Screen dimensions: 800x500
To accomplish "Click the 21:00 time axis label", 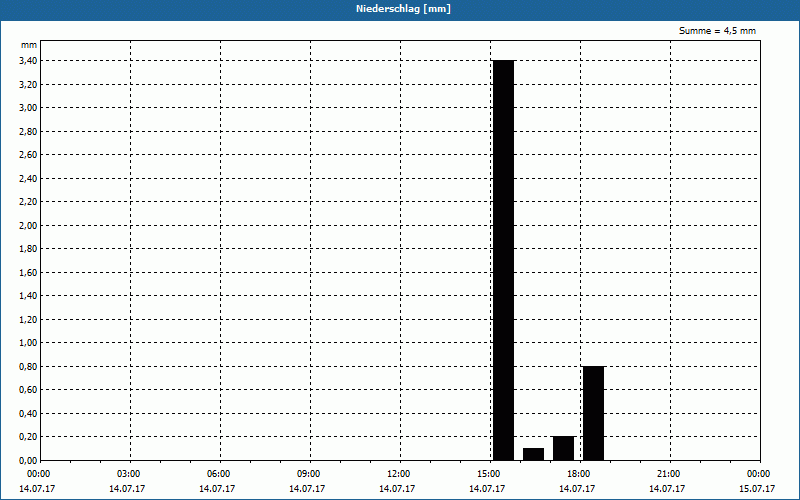I will point(668,474).
